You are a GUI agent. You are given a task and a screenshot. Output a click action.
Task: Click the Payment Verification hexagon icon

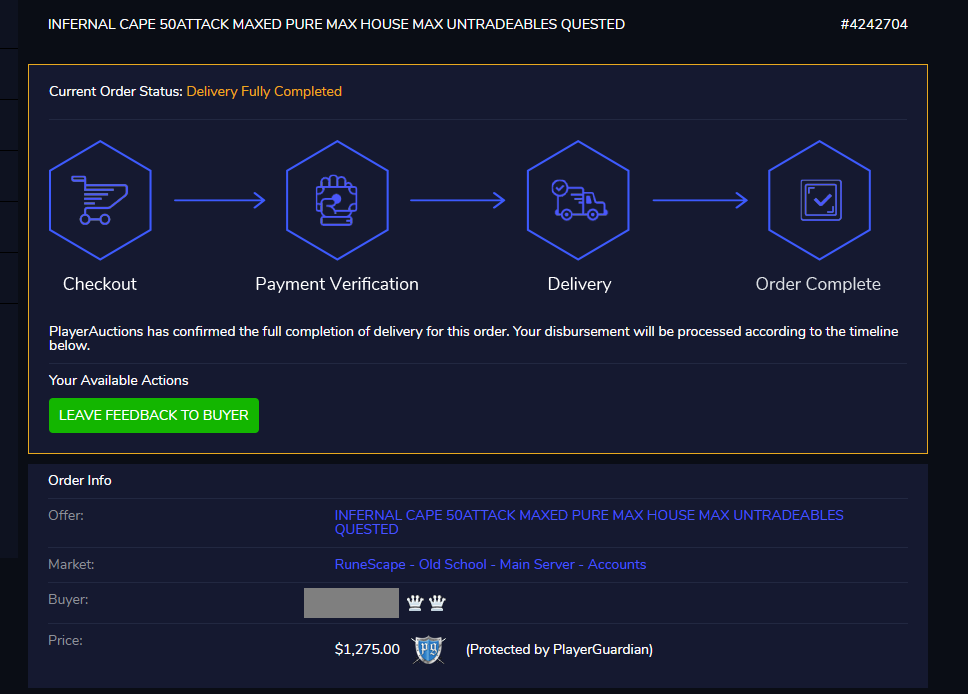pos(337,200)
